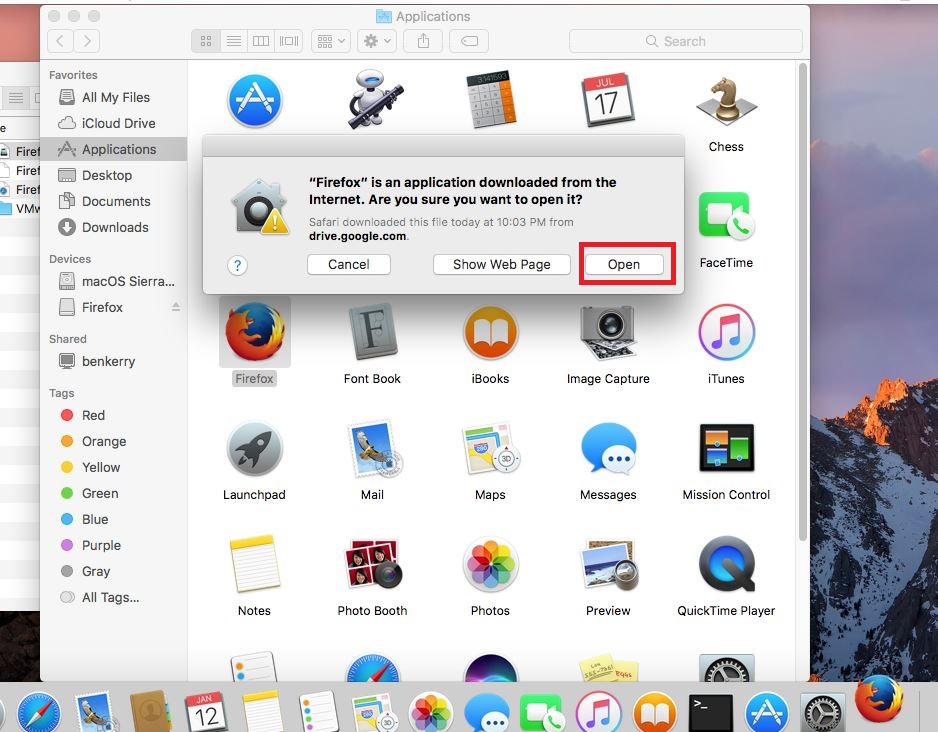The image size is (938, 732).
Task: Select the Red tag
Action: pyautogui.click(x=114, y=415)
